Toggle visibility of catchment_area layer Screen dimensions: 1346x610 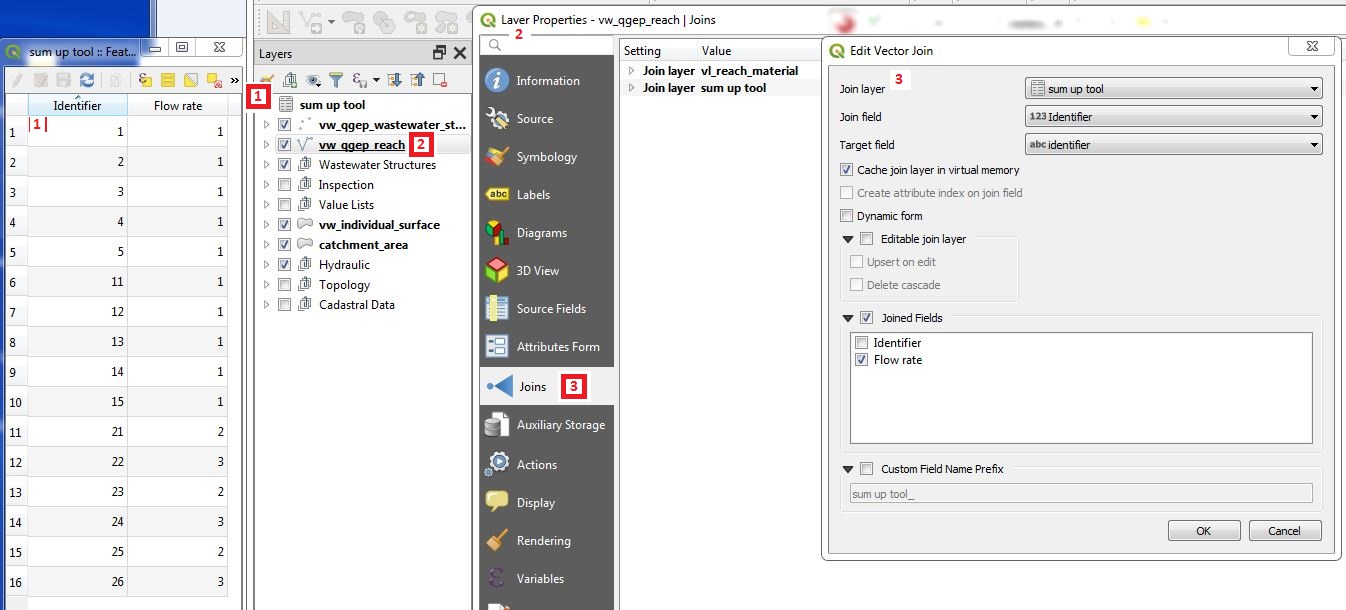click(285, 245)
